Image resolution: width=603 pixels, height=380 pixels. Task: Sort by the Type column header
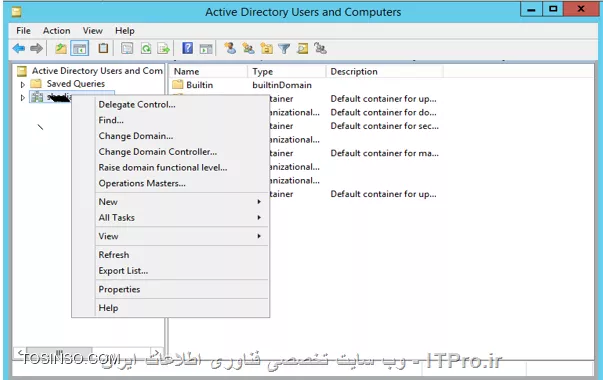(287, 72)
